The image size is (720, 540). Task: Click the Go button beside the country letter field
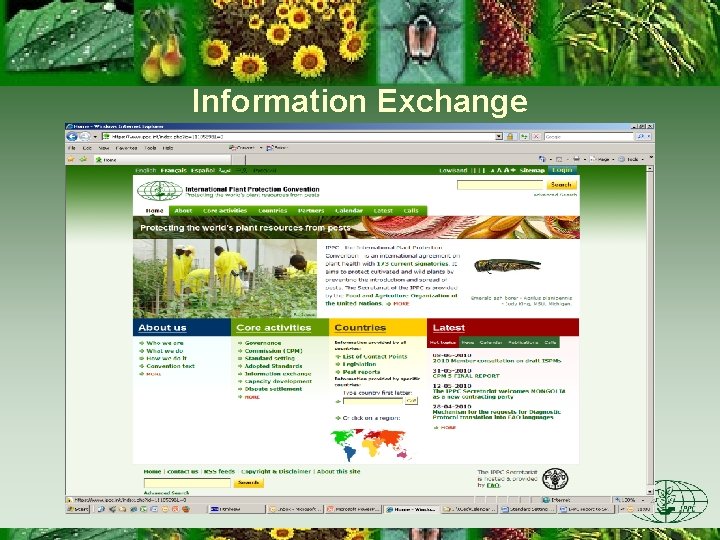point(411,401)
